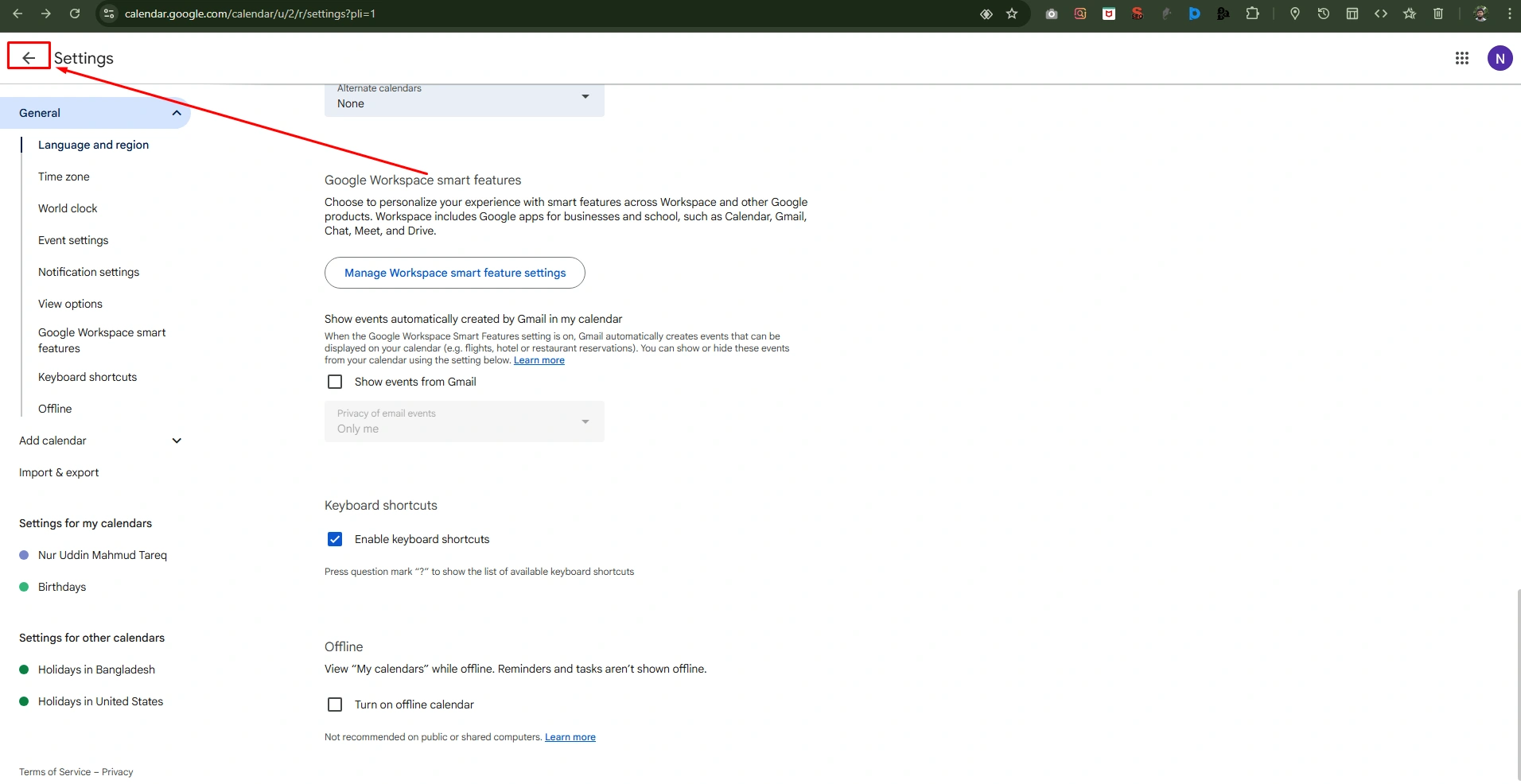
Task: Click the location pin toolbar icon
Action: pyautogui.click(x=1295, y=14)
